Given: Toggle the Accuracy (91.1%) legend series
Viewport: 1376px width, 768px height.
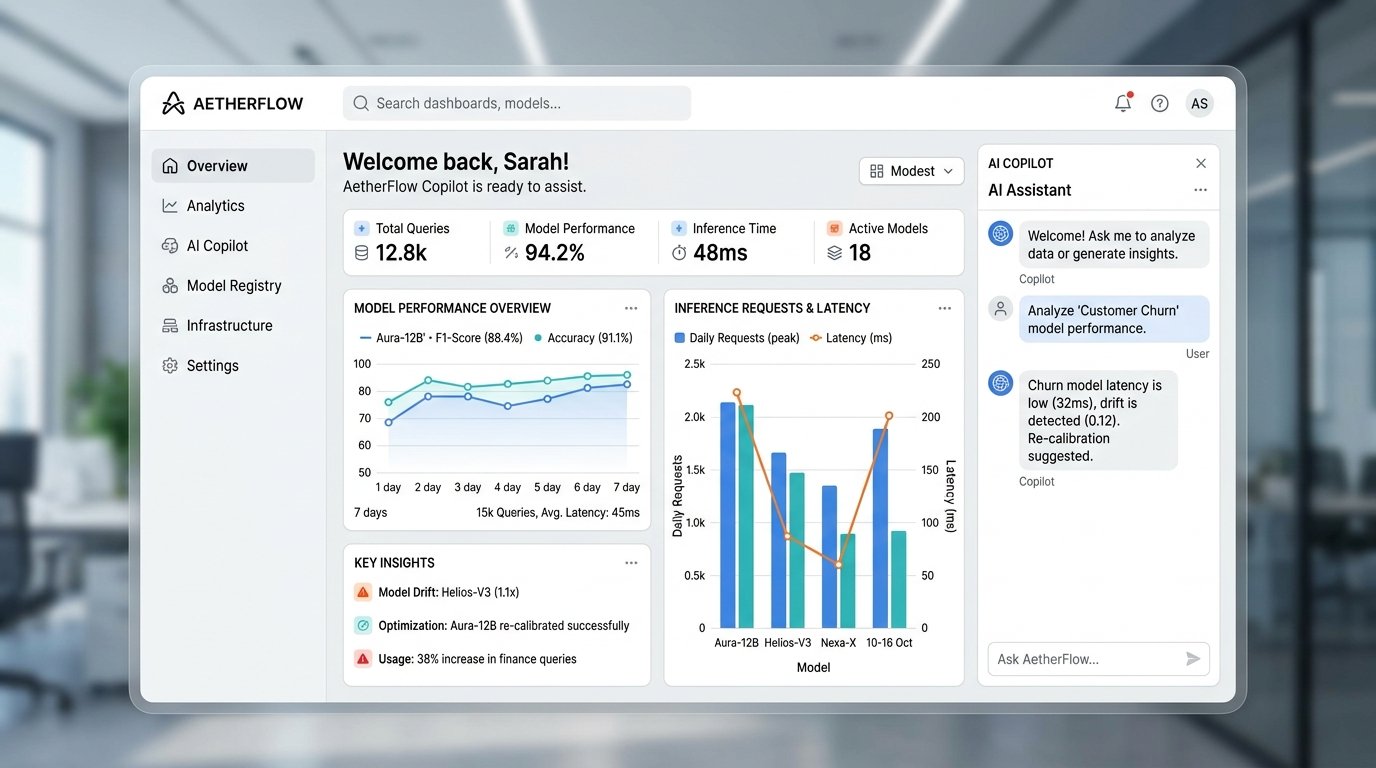Looking at the screenshot, I should point(583,338).
